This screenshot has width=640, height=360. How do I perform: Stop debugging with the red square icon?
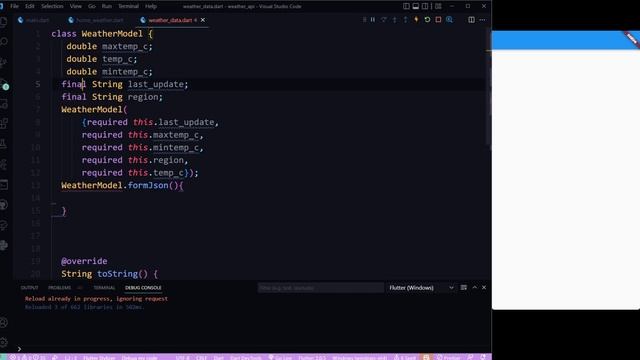(x=438, y=20)
